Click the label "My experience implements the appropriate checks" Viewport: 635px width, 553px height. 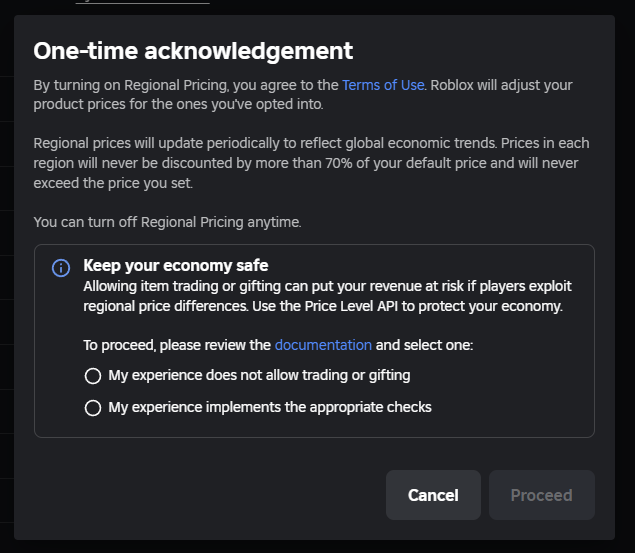pos(270,407)
